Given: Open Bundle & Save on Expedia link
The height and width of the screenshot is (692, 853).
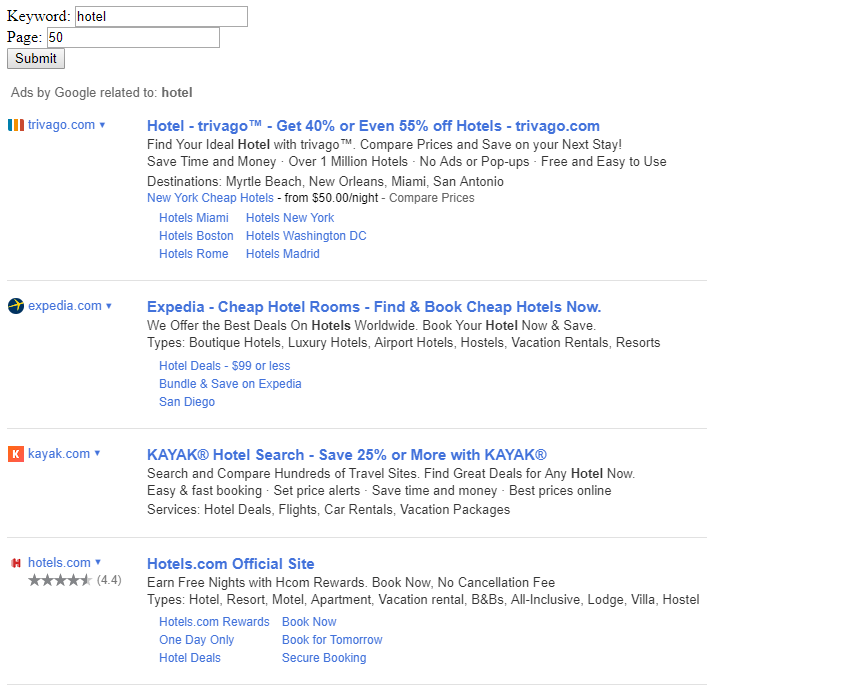Looking at the screenshot, I should pos(230,384).
